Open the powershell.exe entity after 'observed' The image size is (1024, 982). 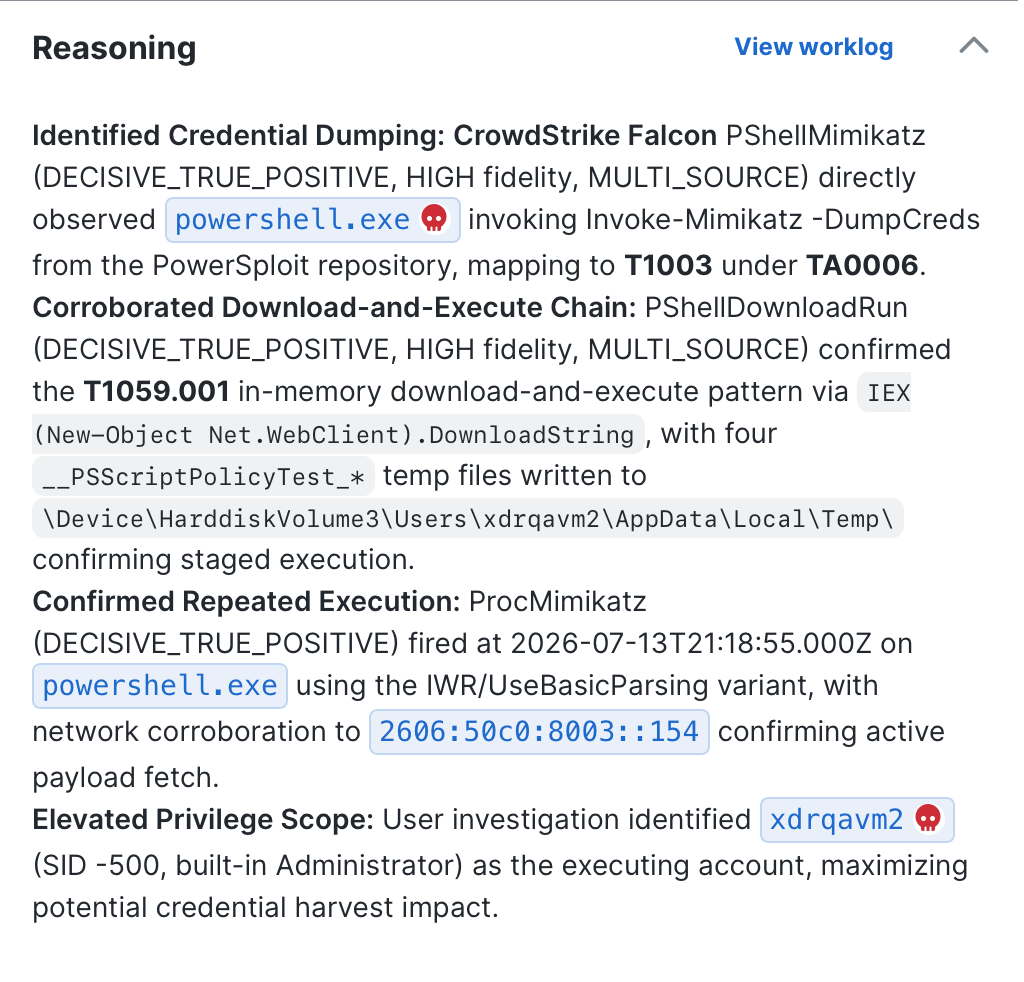tap(313, 219)
